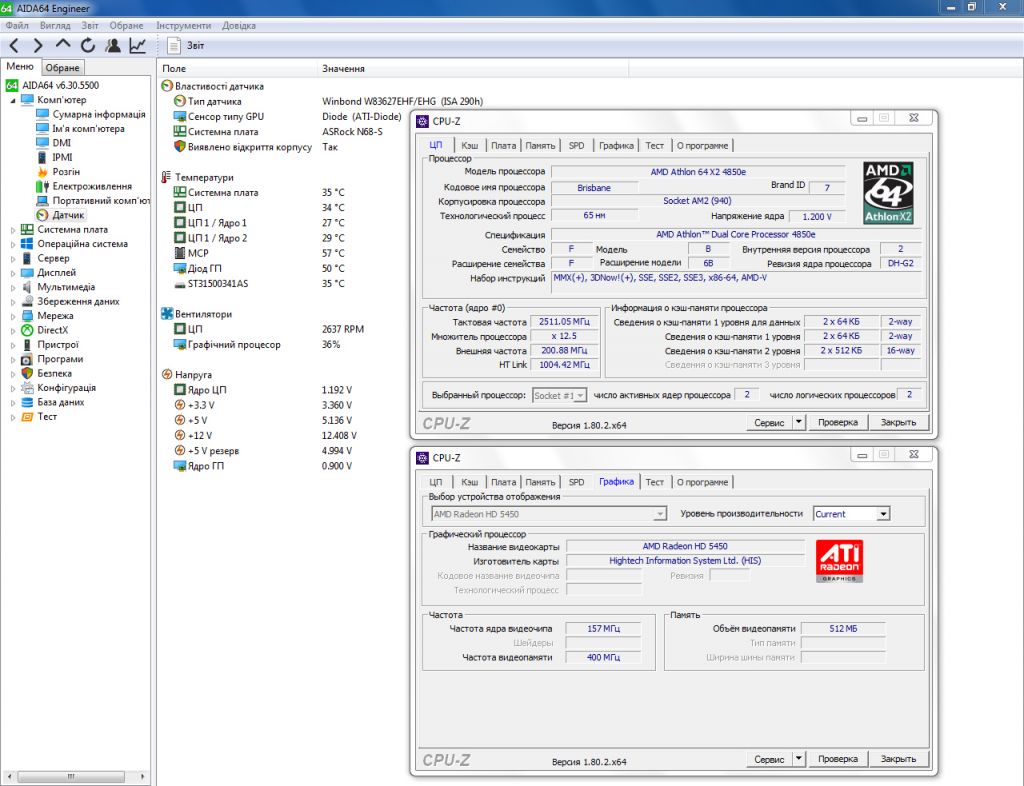The height and width of the screenshot is (786, 1024).
Task: Click the Звіт report toolbar button
Action: pos(186,46)
